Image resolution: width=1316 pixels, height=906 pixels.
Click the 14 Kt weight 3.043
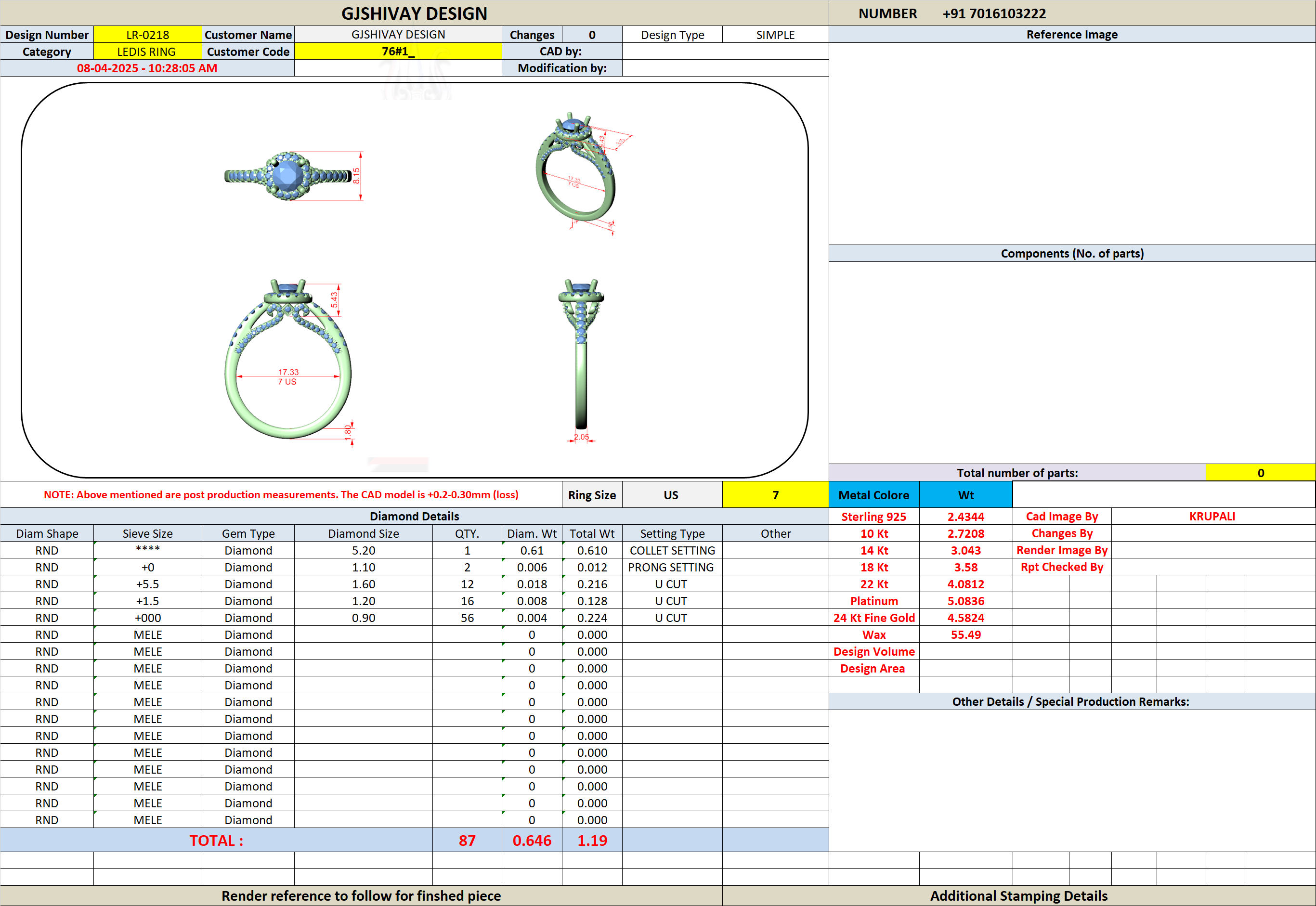click(966, 551)
